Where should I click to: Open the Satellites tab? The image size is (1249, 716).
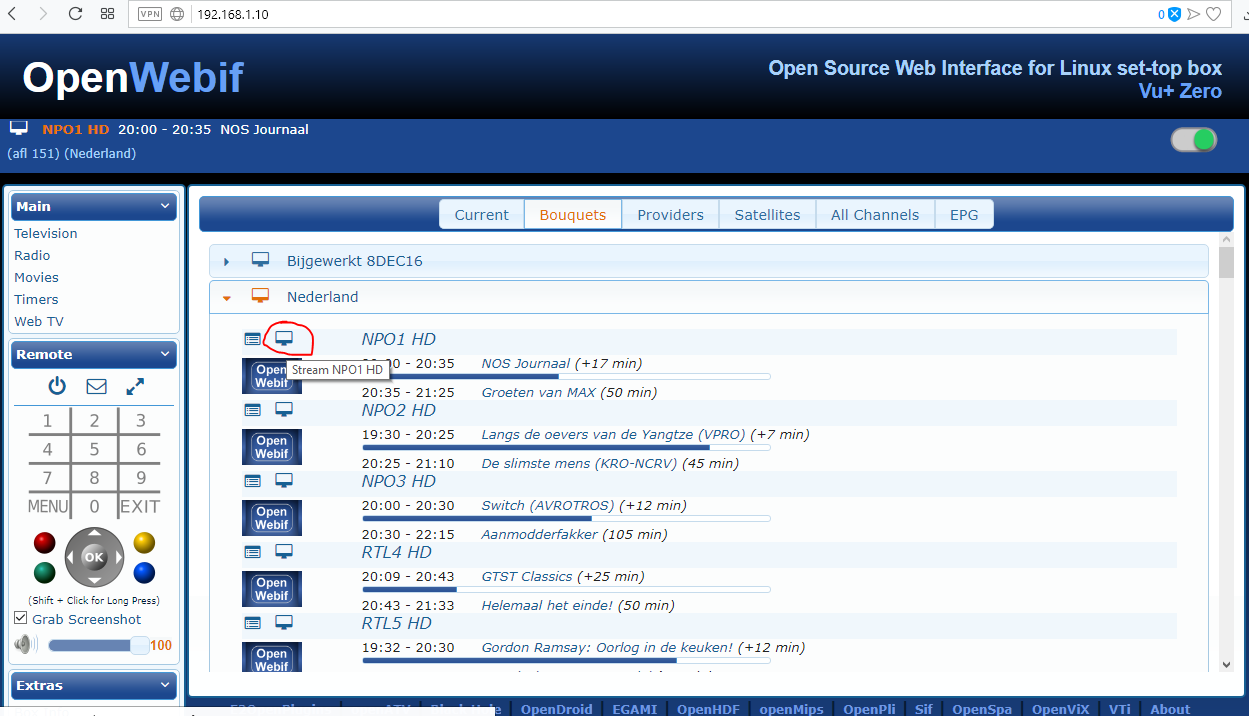pyautogui.click(x=767, y=214)
